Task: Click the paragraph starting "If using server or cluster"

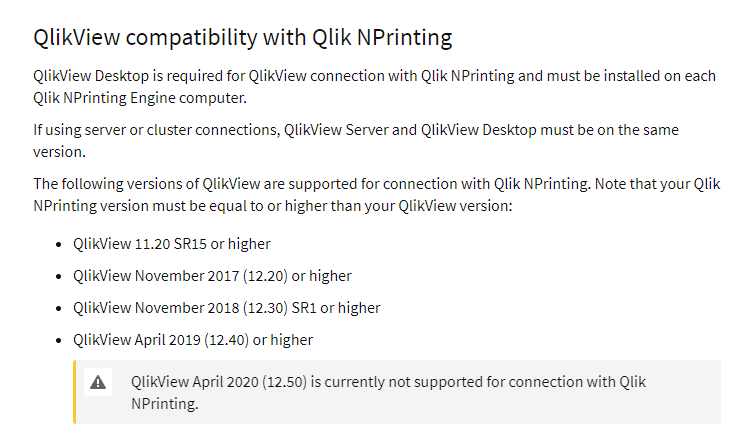Action: [363, 141]
